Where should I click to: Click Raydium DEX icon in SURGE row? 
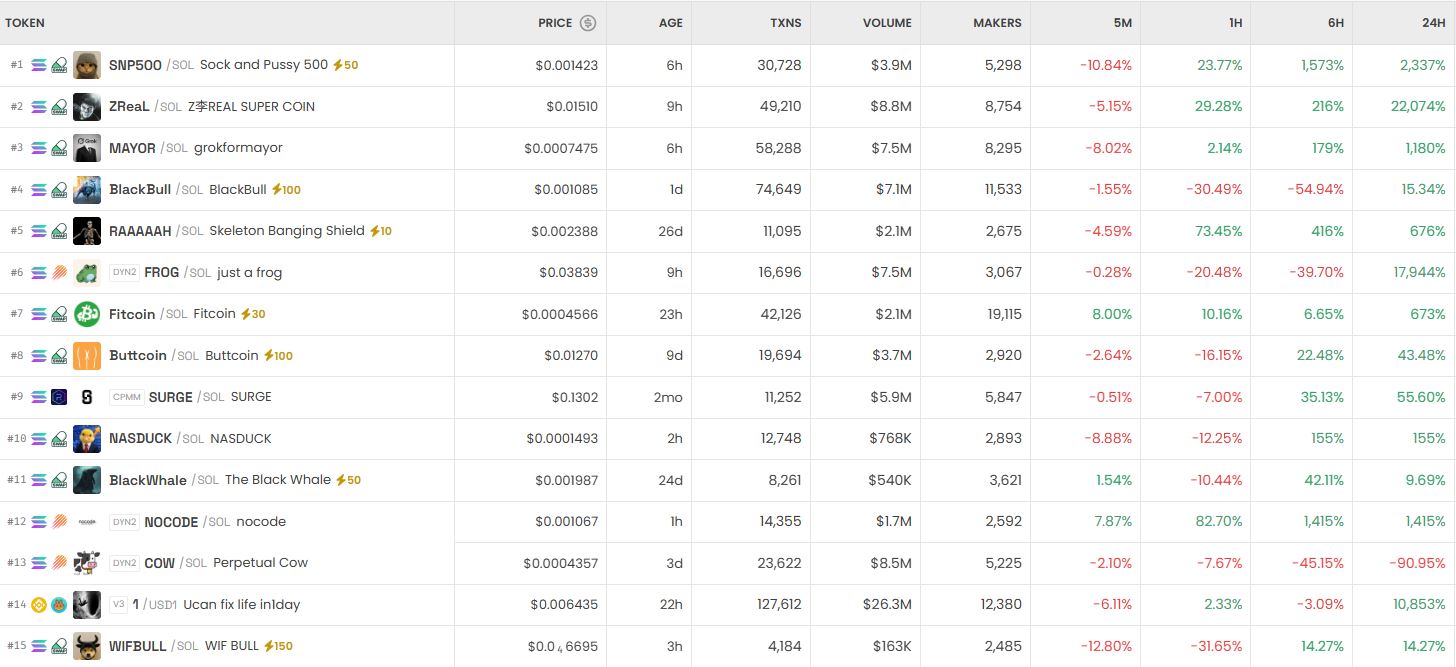pos(59,397)
